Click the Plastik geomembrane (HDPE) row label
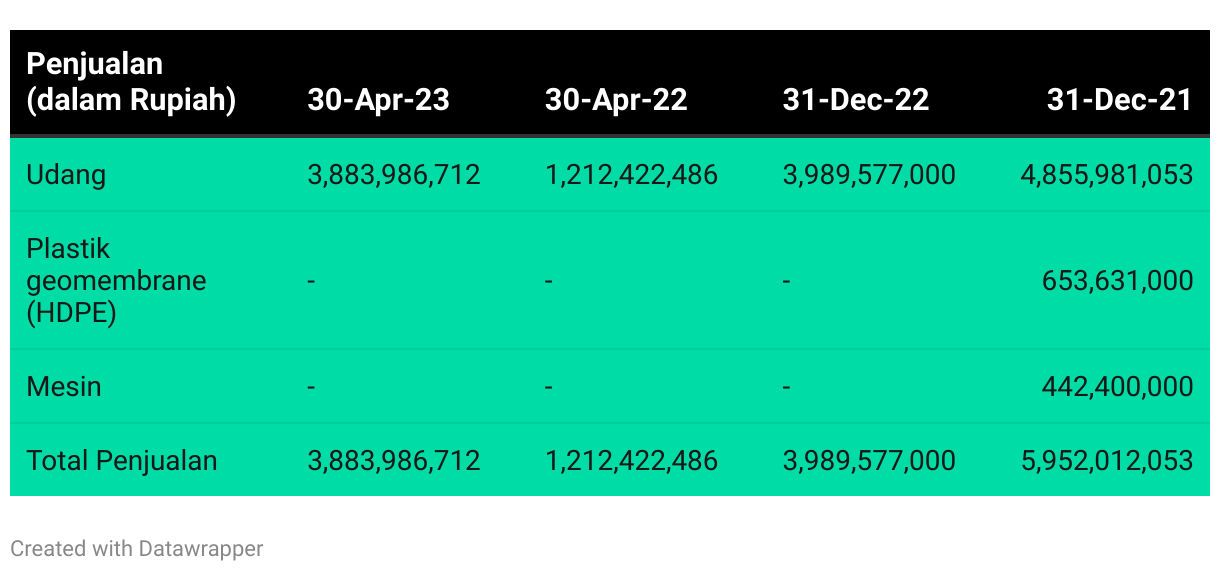This screenshot has height=572, width=1220. [116, 281]
